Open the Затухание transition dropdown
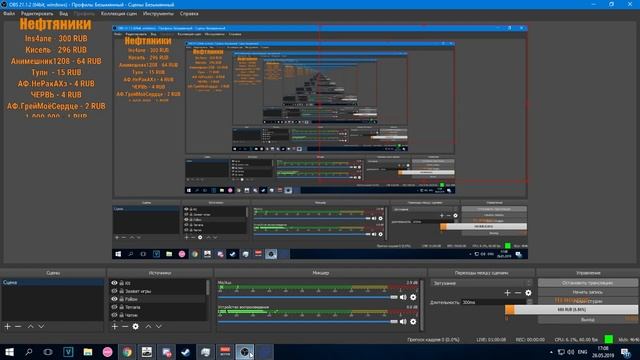The image size is (640, 360). click(482, 283)
